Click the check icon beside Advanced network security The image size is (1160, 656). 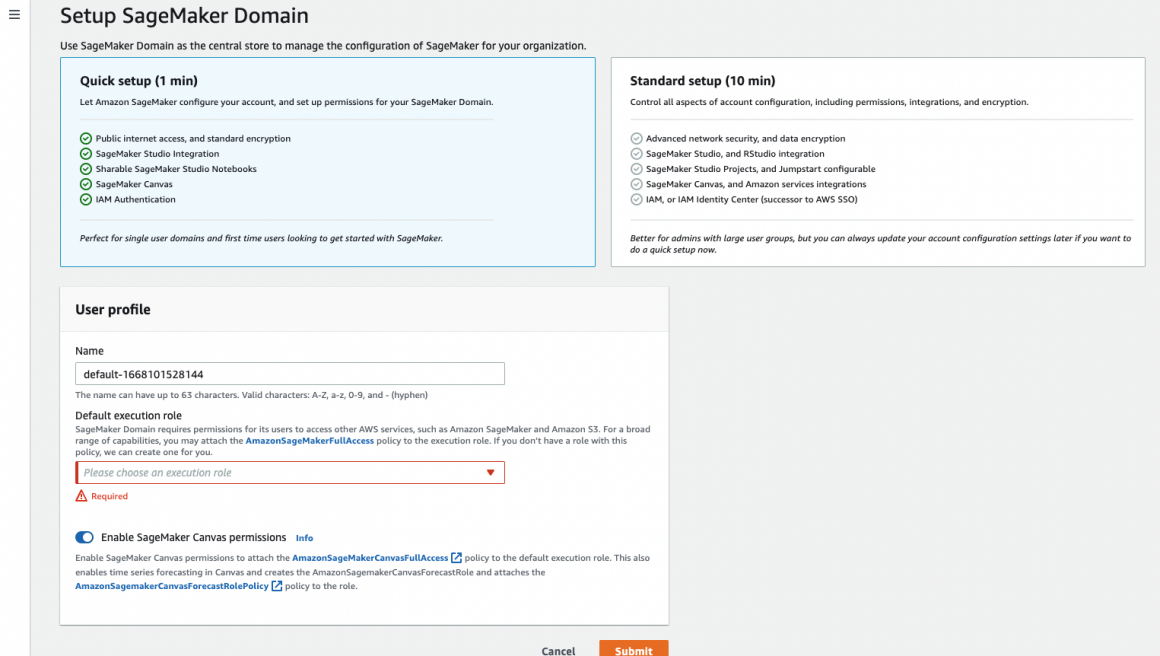click(x=636, y=139)
